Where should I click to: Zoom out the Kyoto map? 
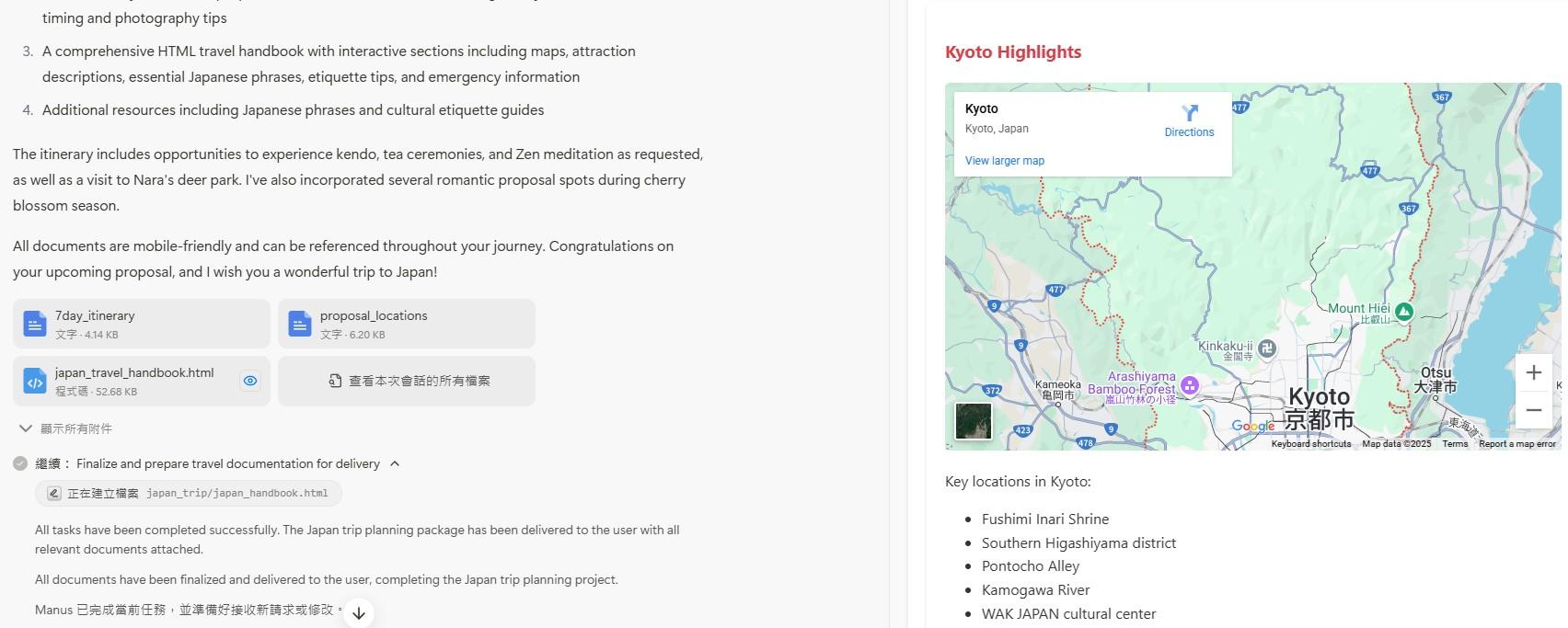1533,410
